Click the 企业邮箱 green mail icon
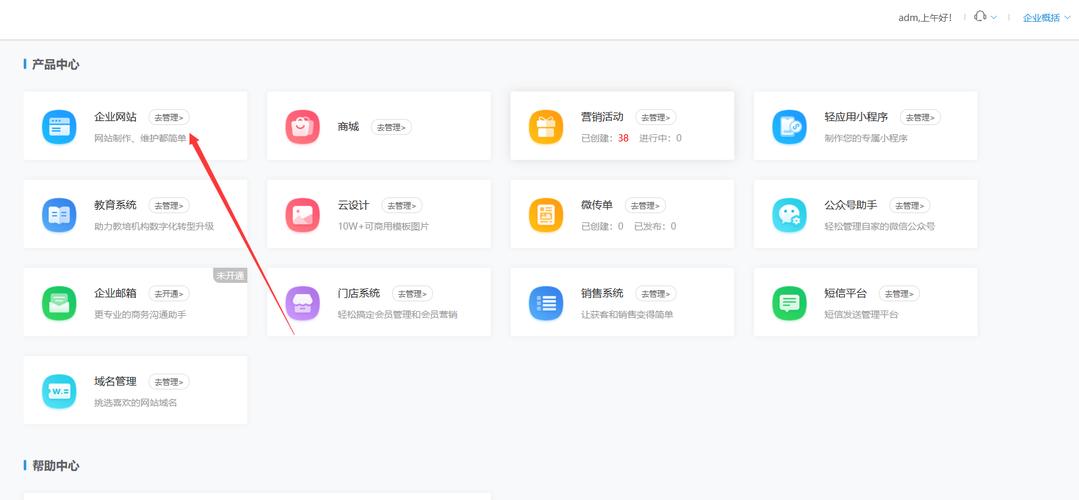 59,303
